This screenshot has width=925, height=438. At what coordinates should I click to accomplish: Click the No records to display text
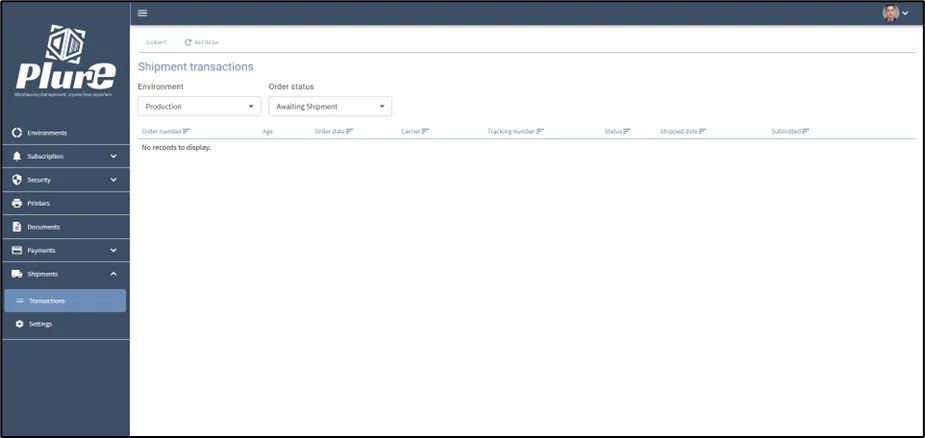[x=176, y=148]
